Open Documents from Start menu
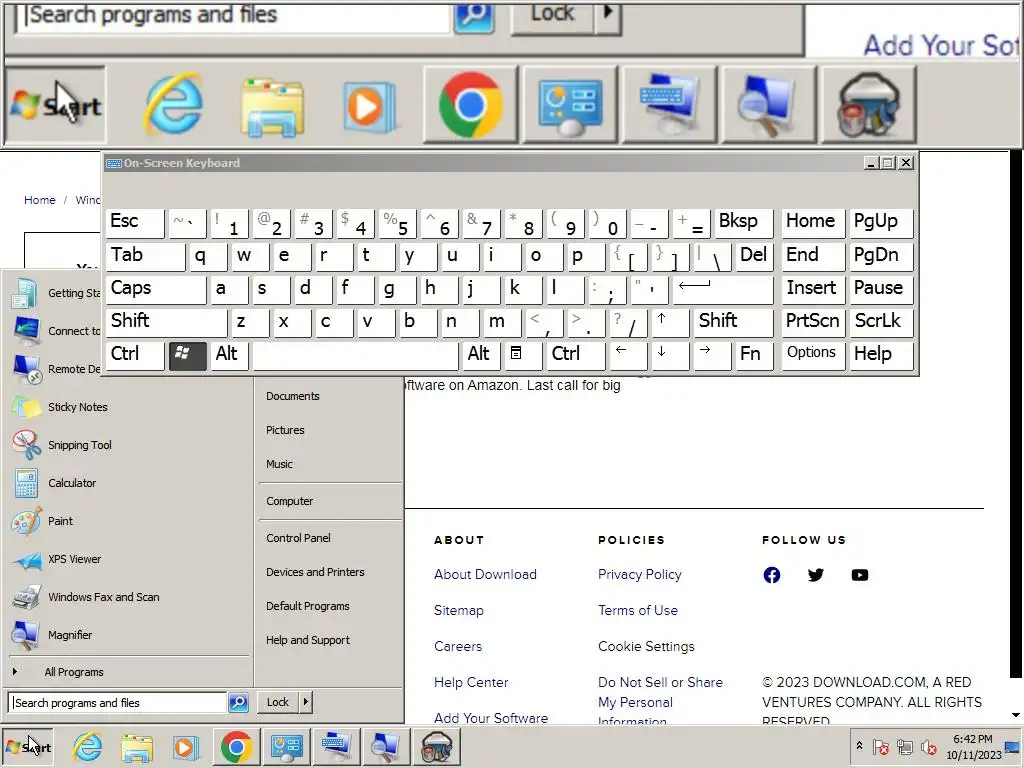This screenshot has width=1024, height=768. pos(293,396)
